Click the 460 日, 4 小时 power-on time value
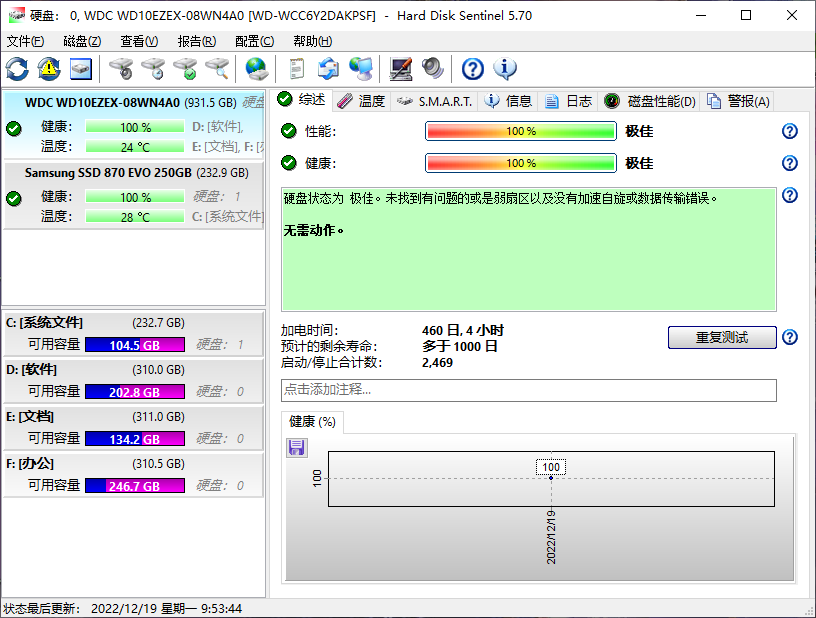Image resolution: width=816 pixels, height=618 pixels. pos(463,330)
